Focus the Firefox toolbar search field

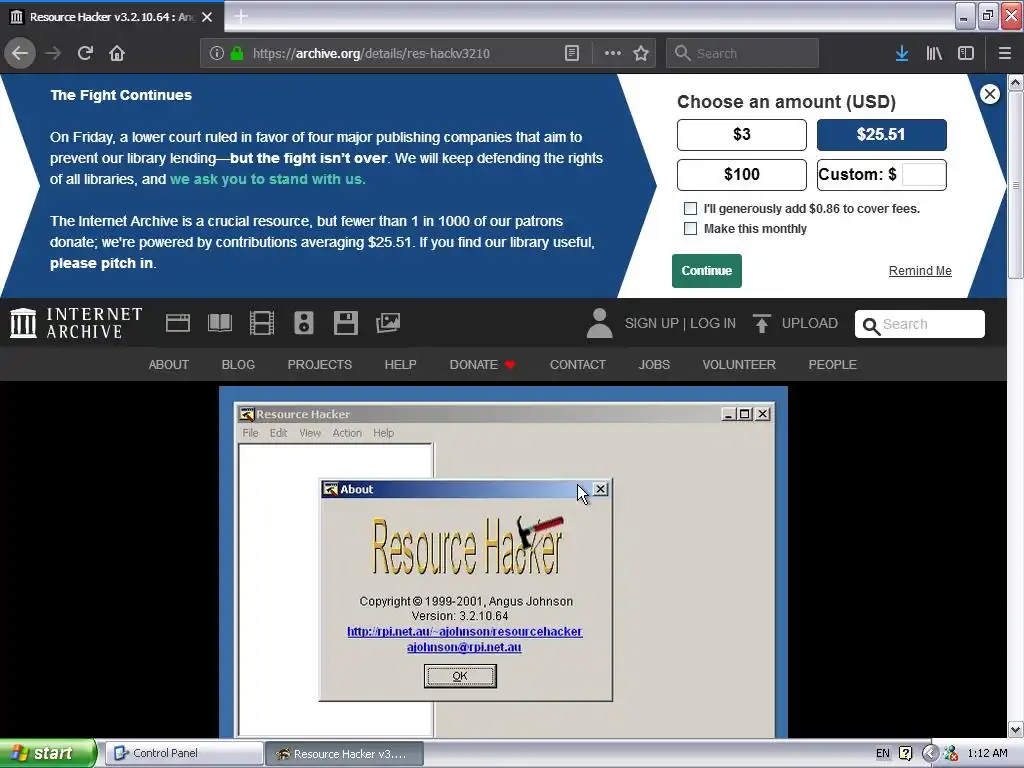[x=742, y=53]
